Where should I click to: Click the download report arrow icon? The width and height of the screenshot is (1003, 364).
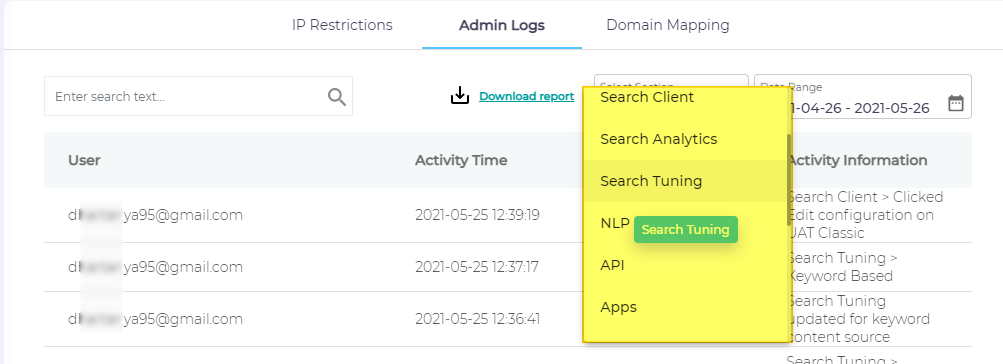pos(460,96)
